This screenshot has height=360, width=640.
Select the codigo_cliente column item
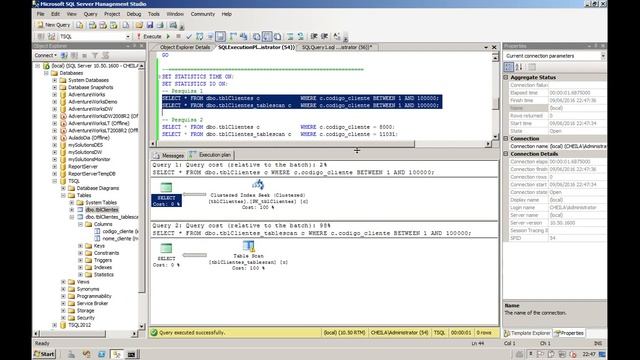coord(120,231)
